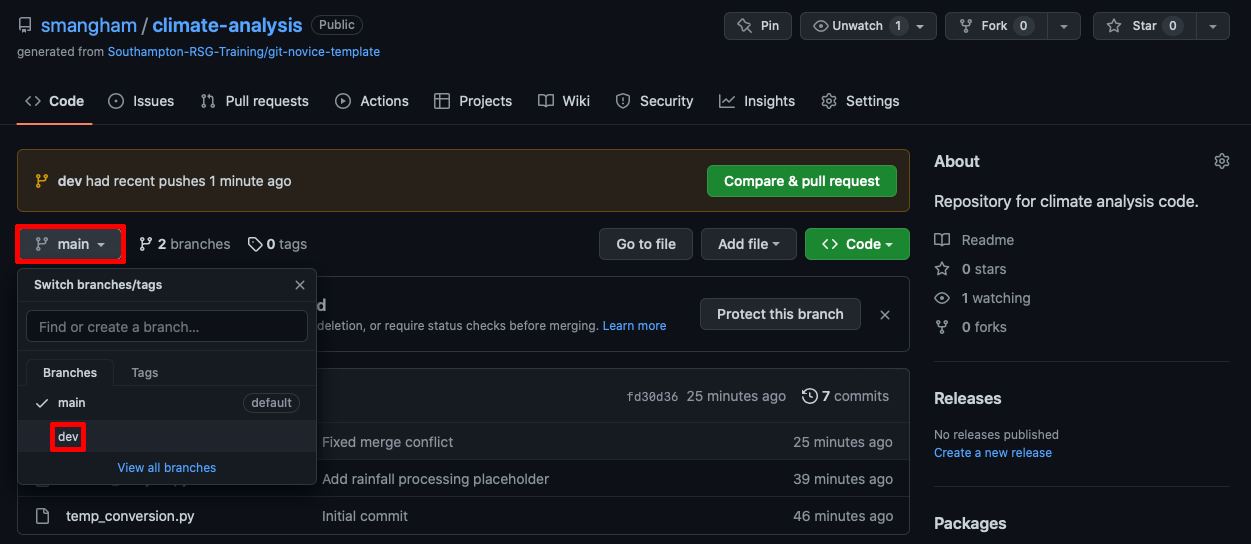This screenshot has width=1251, height=544.
Task: Open the temp_conversion.py file
Action: click(130, 516)
